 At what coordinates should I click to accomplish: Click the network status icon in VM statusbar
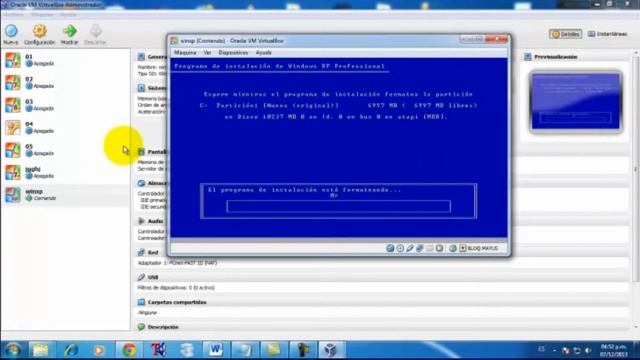click(x=420, y=248)
